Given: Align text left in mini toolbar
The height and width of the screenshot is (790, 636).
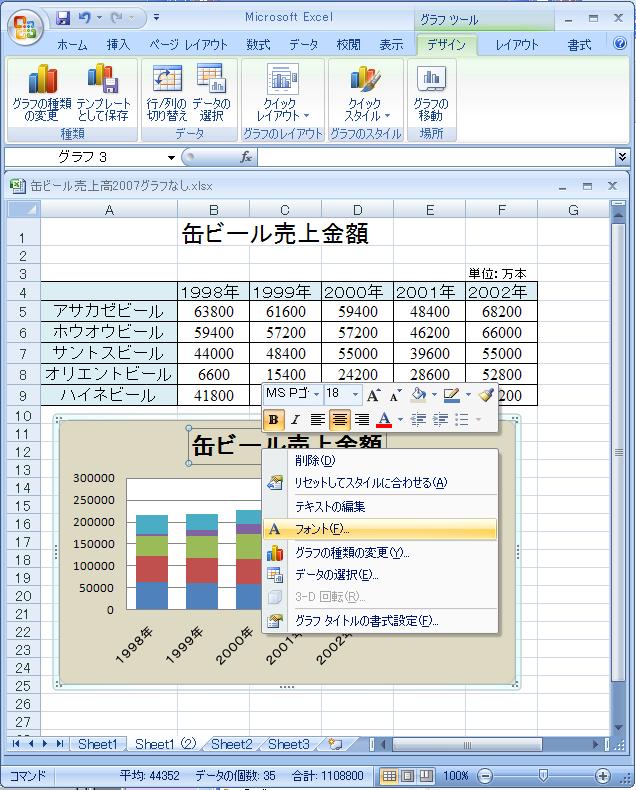Looking at the screenshot, I should tap(317, 419).
